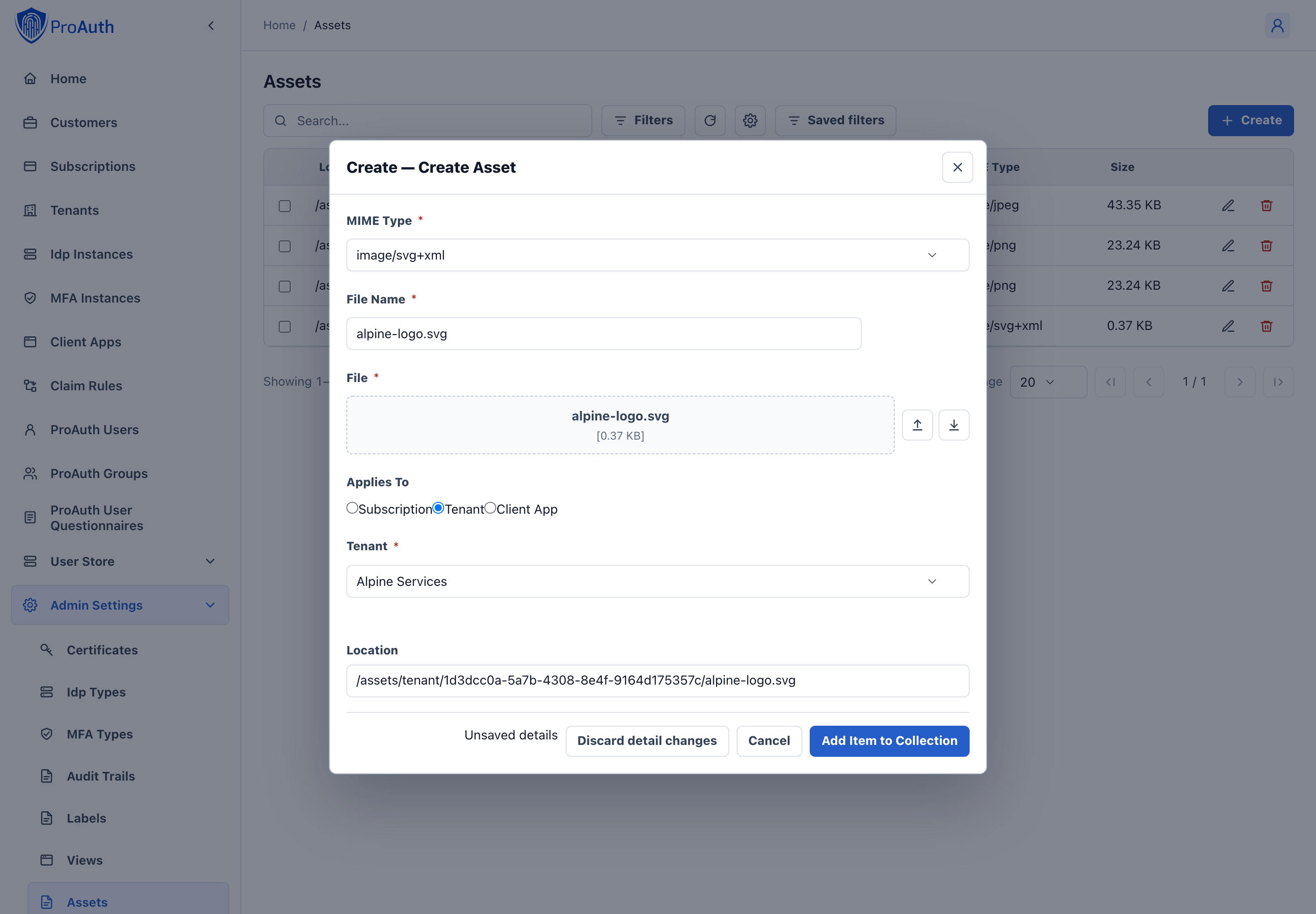This screenshot has height=914, width=1316.
Task: Click the refresh icon in Assets toolbar
Action: (710, 120)
